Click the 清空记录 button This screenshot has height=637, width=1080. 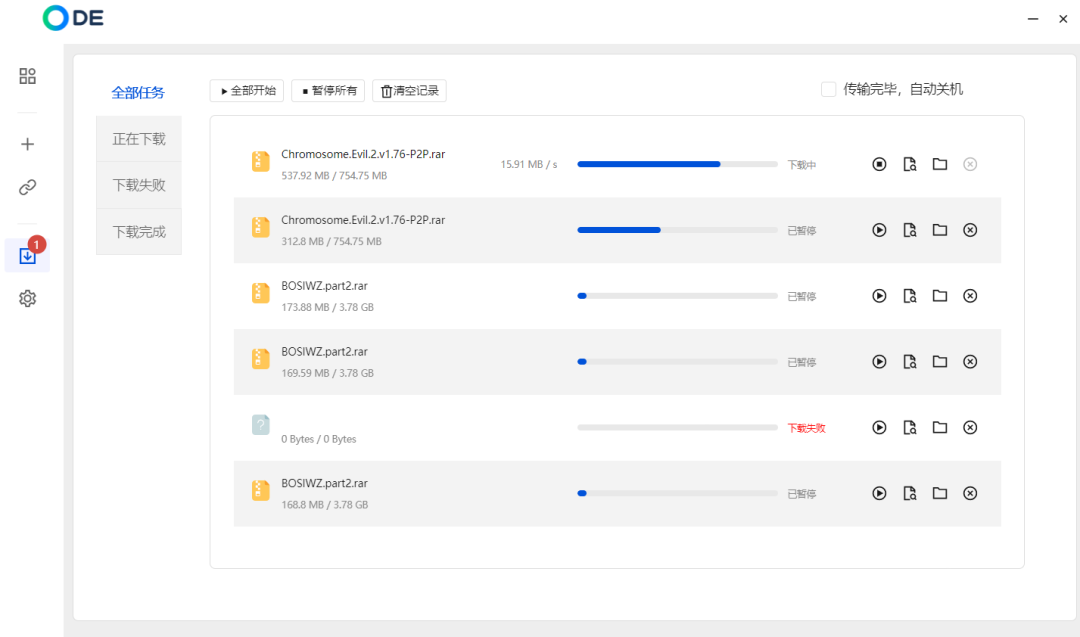[x=409, y=91]
